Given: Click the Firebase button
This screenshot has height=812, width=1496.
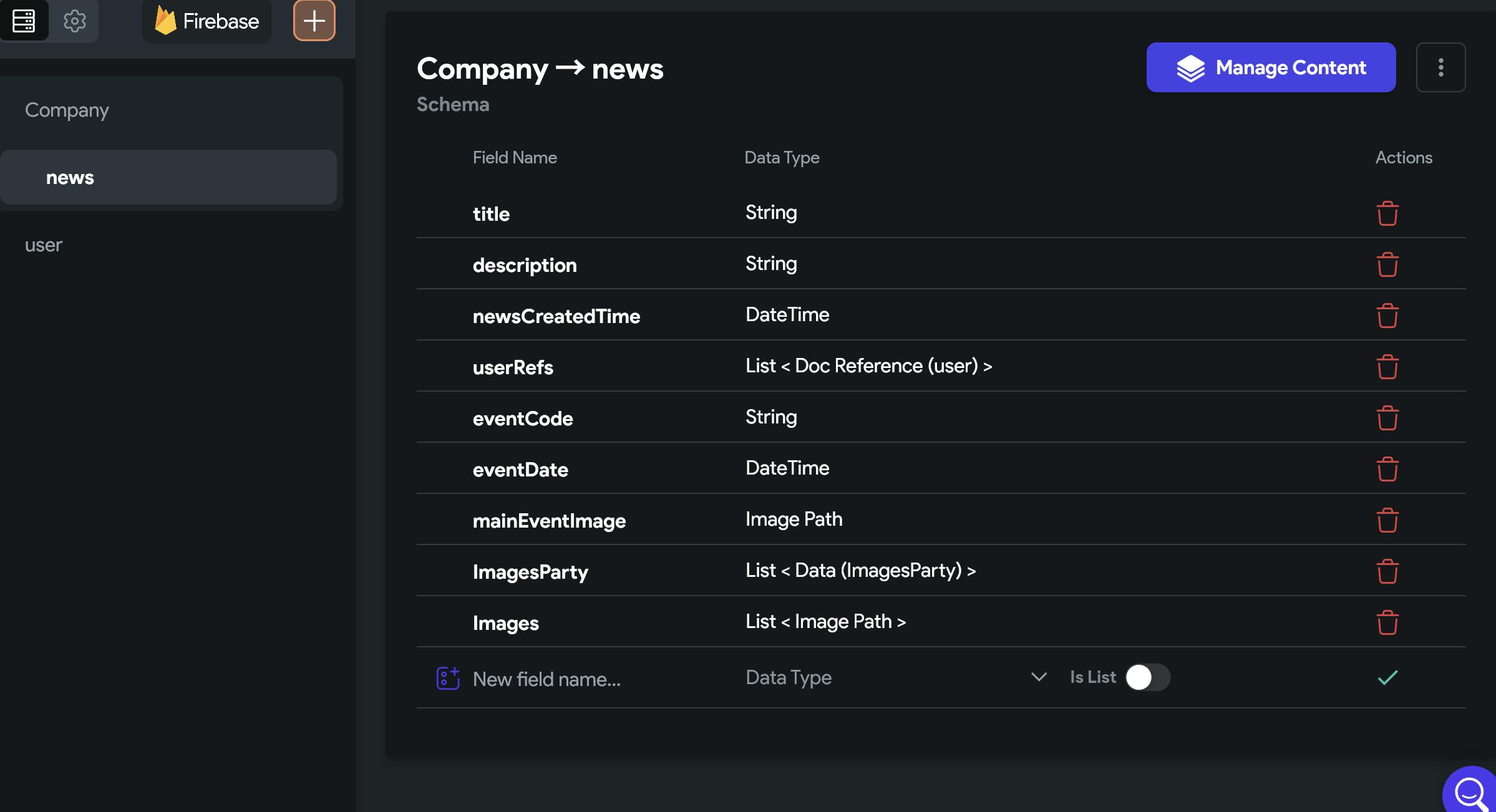Looking at the screenshot, I should [207, 21].
